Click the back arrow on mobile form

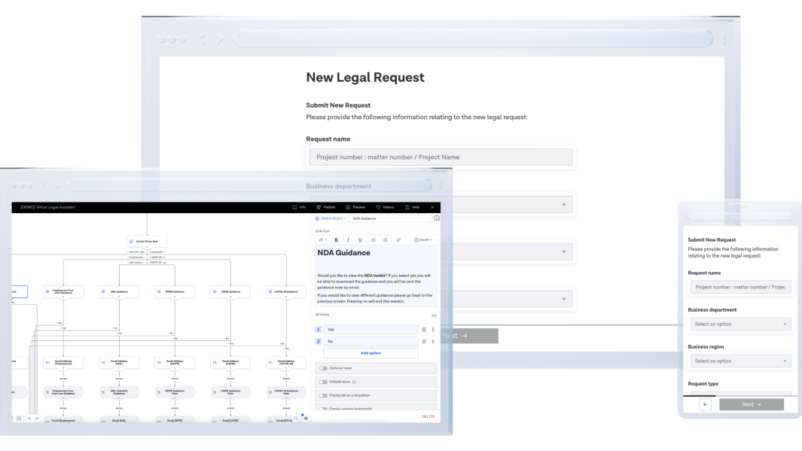coord(705,404)
